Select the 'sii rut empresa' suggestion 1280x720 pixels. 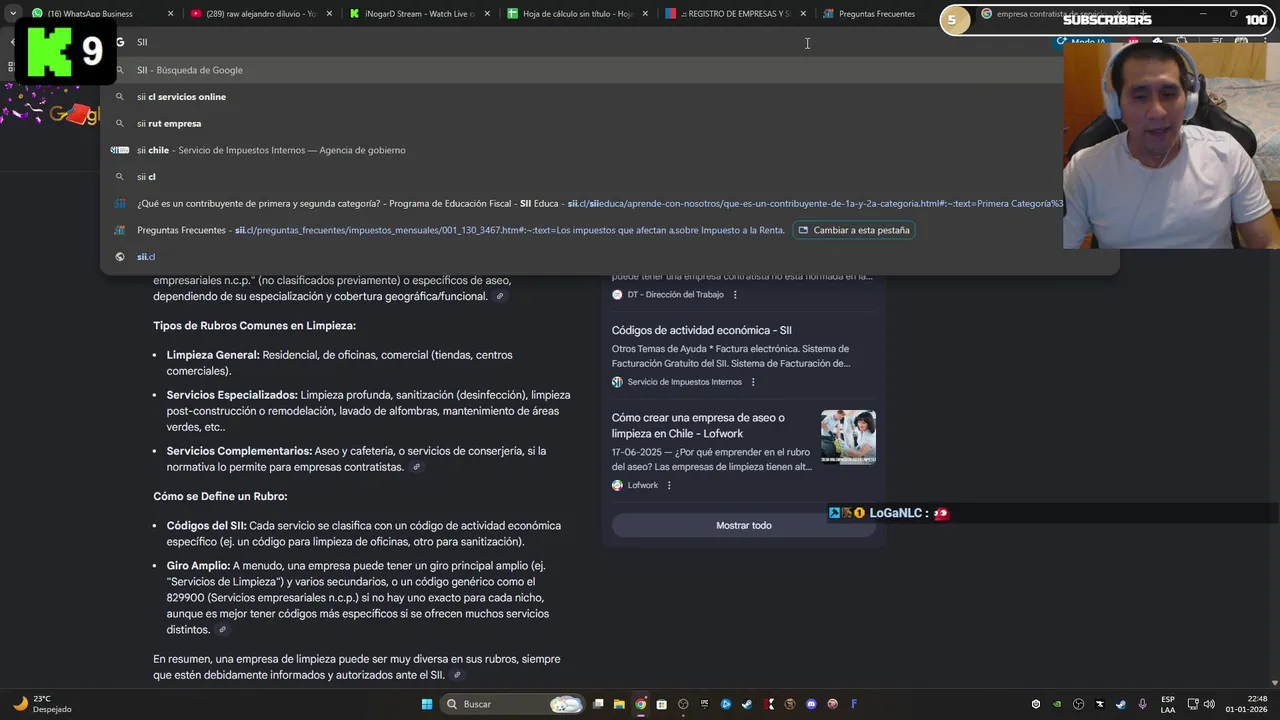point(580,123)
